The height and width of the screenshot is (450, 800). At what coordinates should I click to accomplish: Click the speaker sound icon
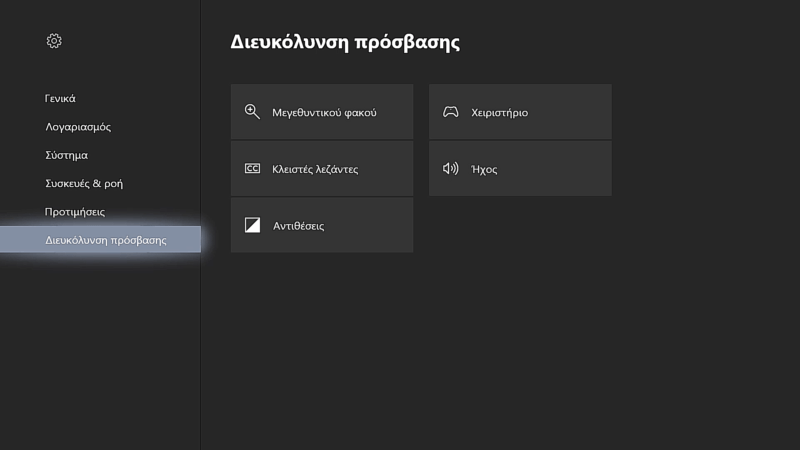[451, 169]
